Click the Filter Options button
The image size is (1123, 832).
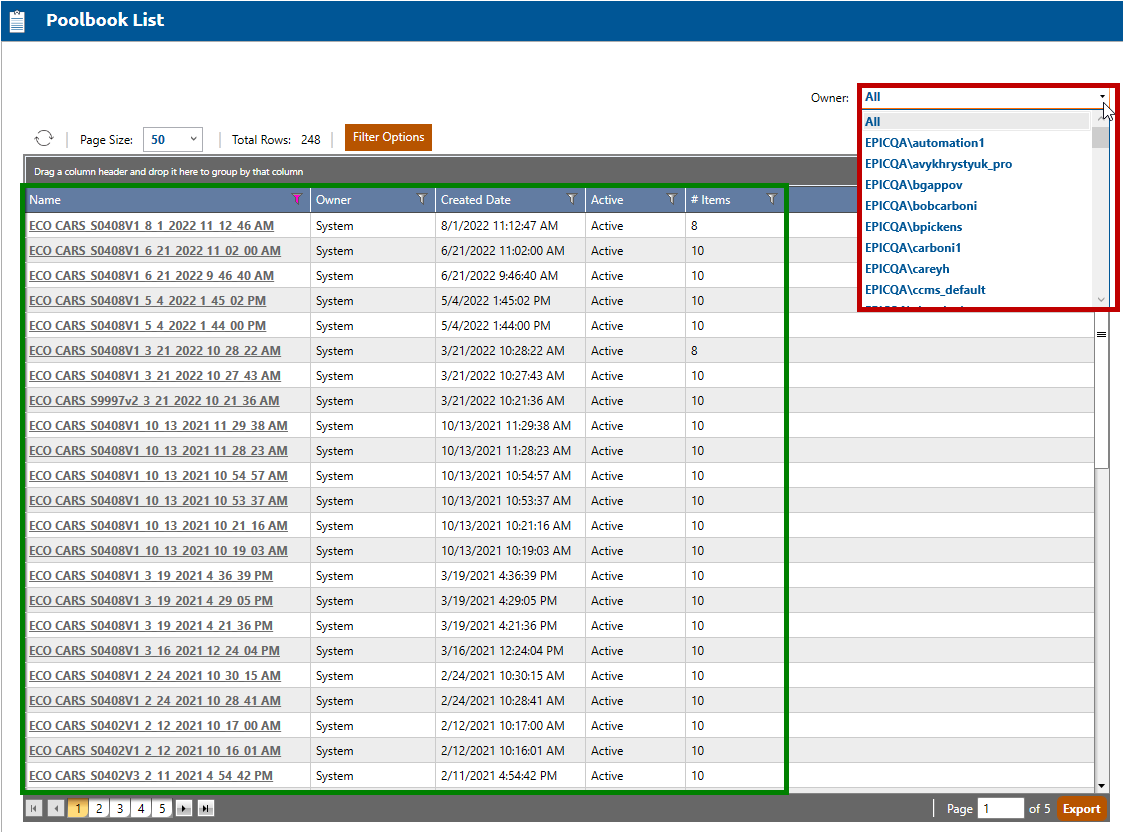point(388,138)
